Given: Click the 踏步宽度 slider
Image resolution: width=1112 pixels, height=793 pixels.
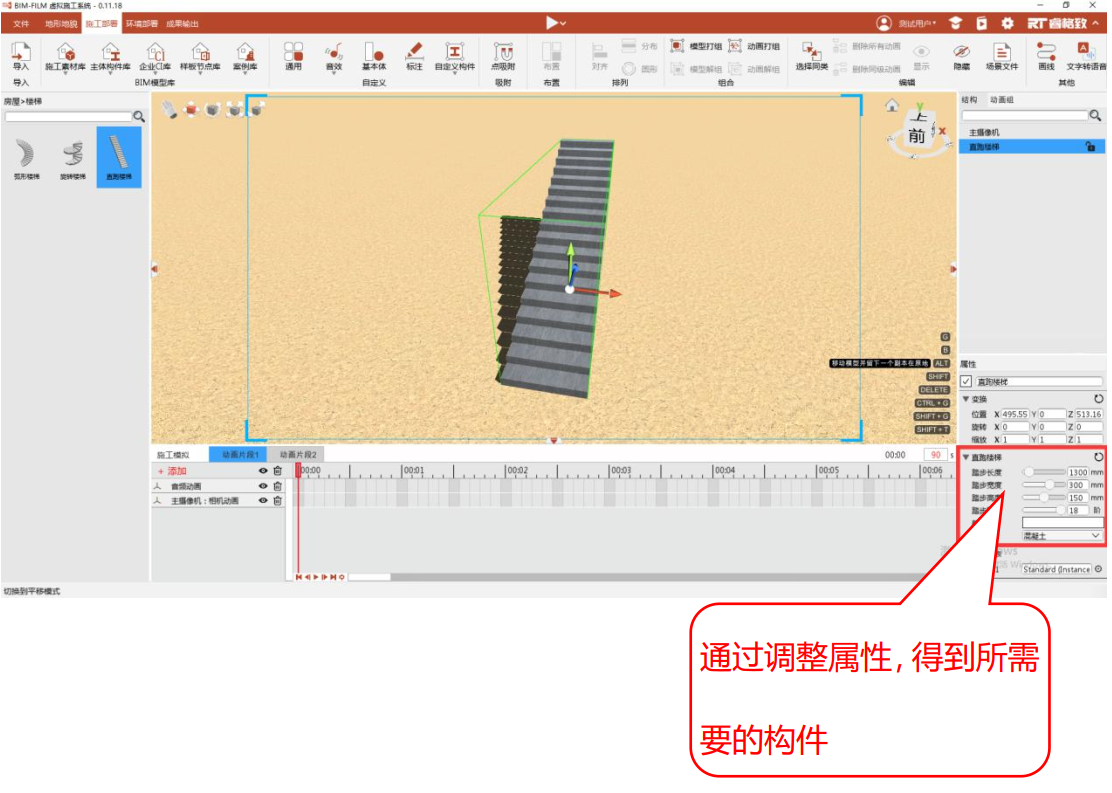Looking at the screenshot, I should [x=1043, y=486].
